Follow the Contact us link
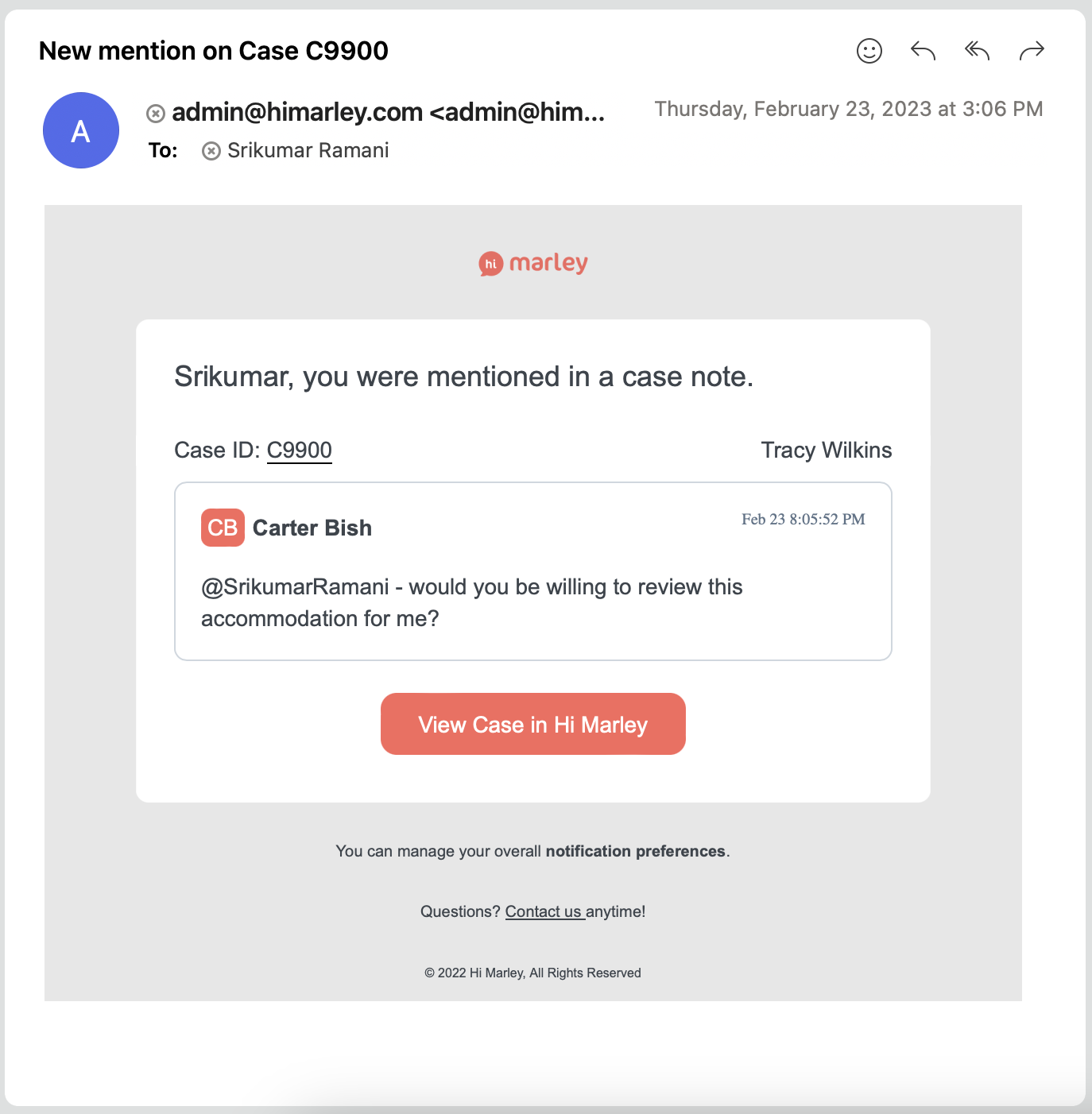 pos(544,911)
